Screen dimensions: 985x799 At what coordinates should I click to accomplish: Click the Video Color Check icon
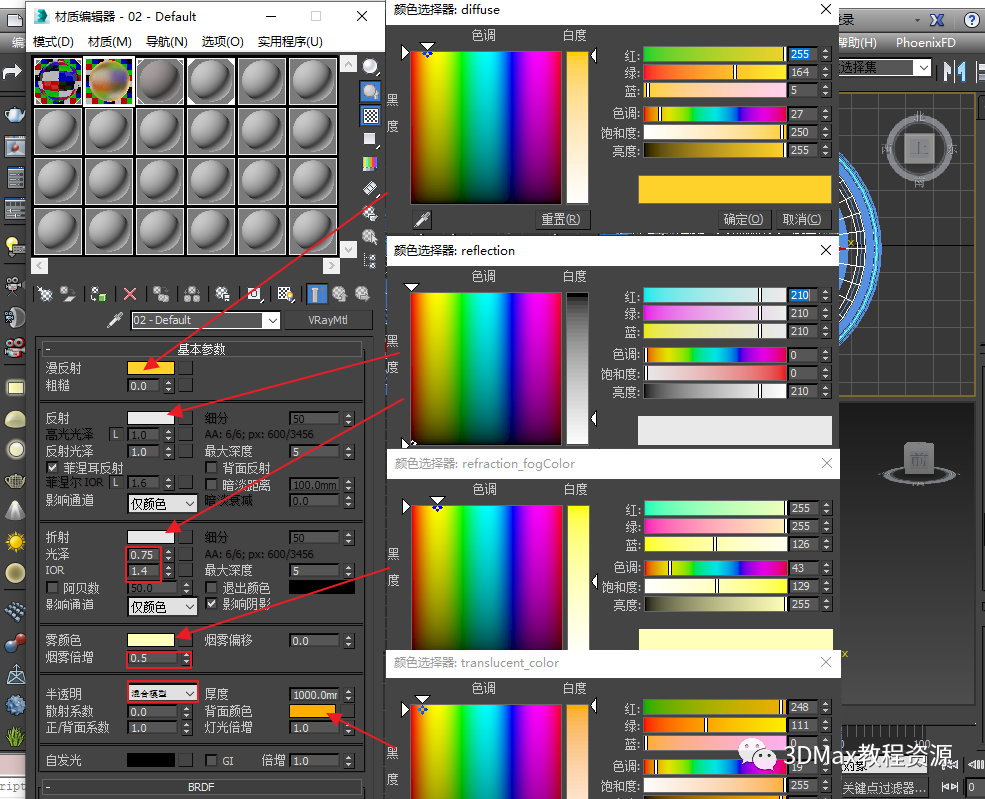(x=371, y=164)
